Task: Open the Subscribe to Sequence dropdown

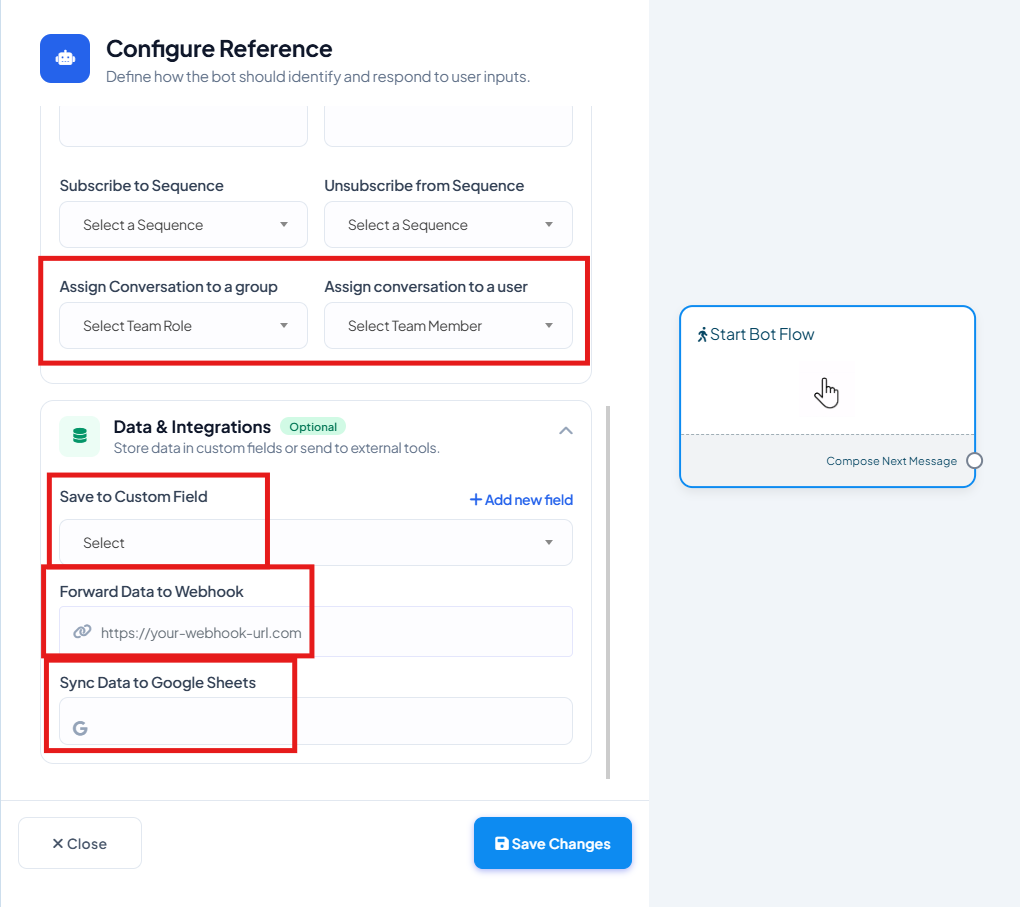Action: [x=183, y=224]
